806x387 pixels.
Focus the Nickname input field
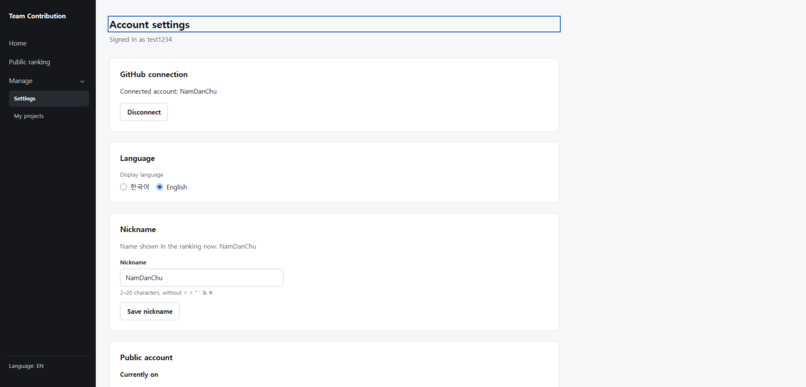click(x=202, y=278)
